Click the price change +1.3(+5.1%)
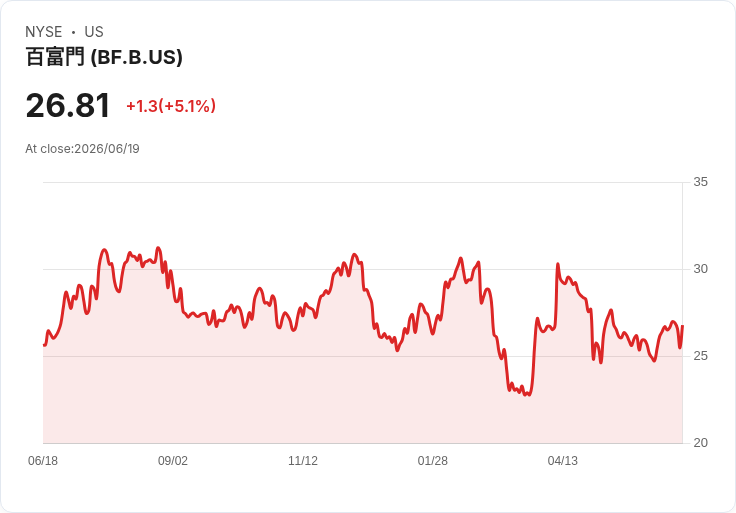Image resolution: width=736 pixels, height=513 pixels. pyautogui.click(x=171, y=106)
